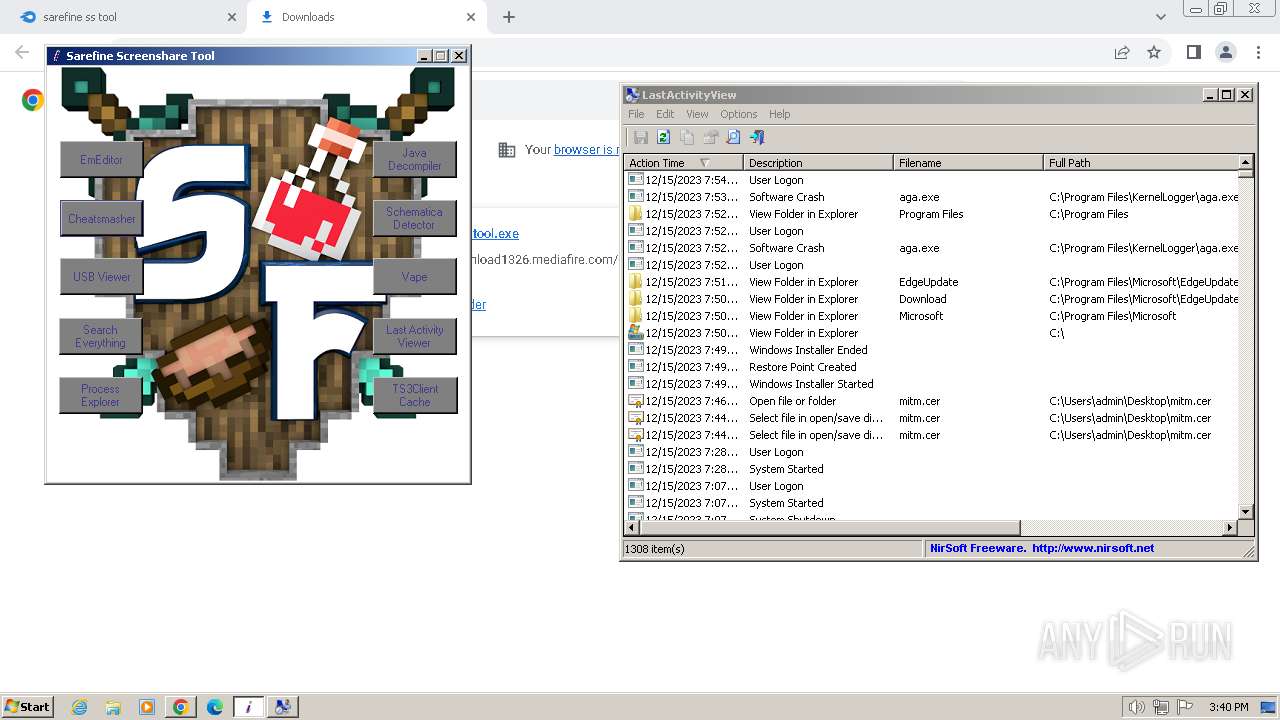Image resolution: width=1280 pixels, height=720 pixels.
Task: Click the Chrome icon on taskbar
Action: 181,707
